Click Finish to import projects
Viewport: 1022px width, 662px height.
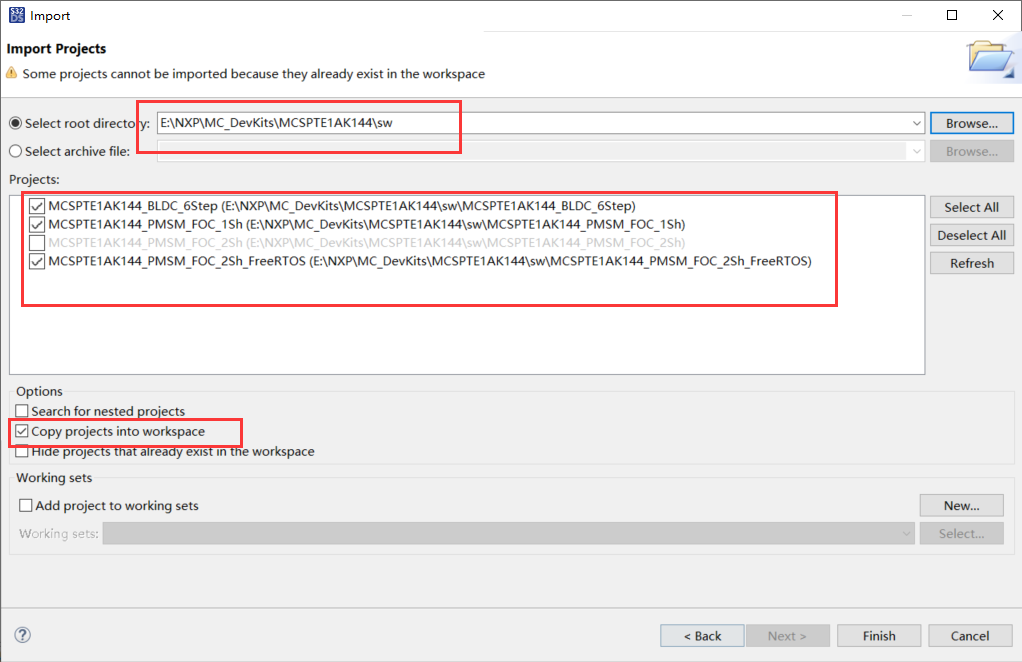point(879,636)
